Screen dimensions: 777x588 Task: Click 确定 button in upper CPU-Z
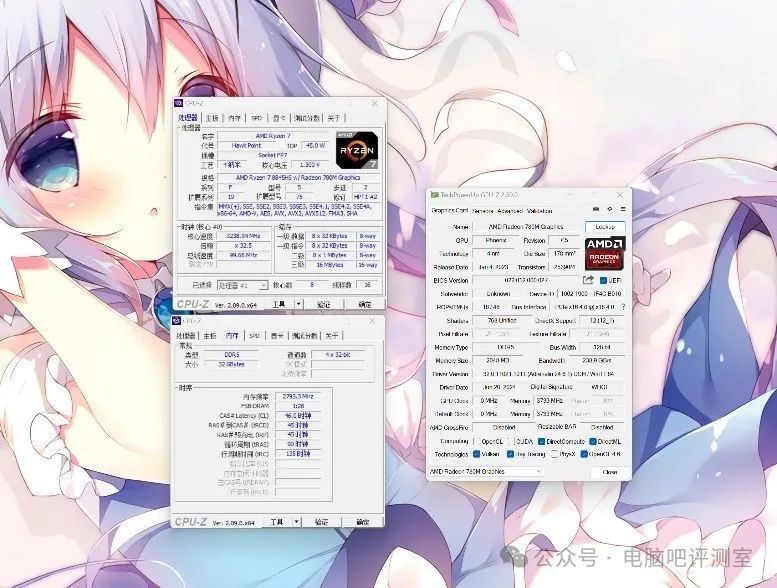(x=365, y=304)
